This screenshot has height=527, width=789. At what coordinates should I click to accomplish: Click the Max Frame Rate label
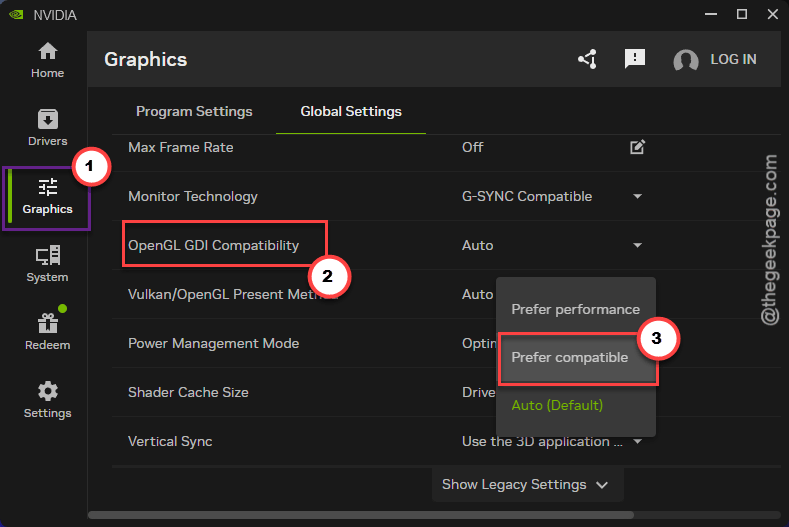click(x=181, y=147)
